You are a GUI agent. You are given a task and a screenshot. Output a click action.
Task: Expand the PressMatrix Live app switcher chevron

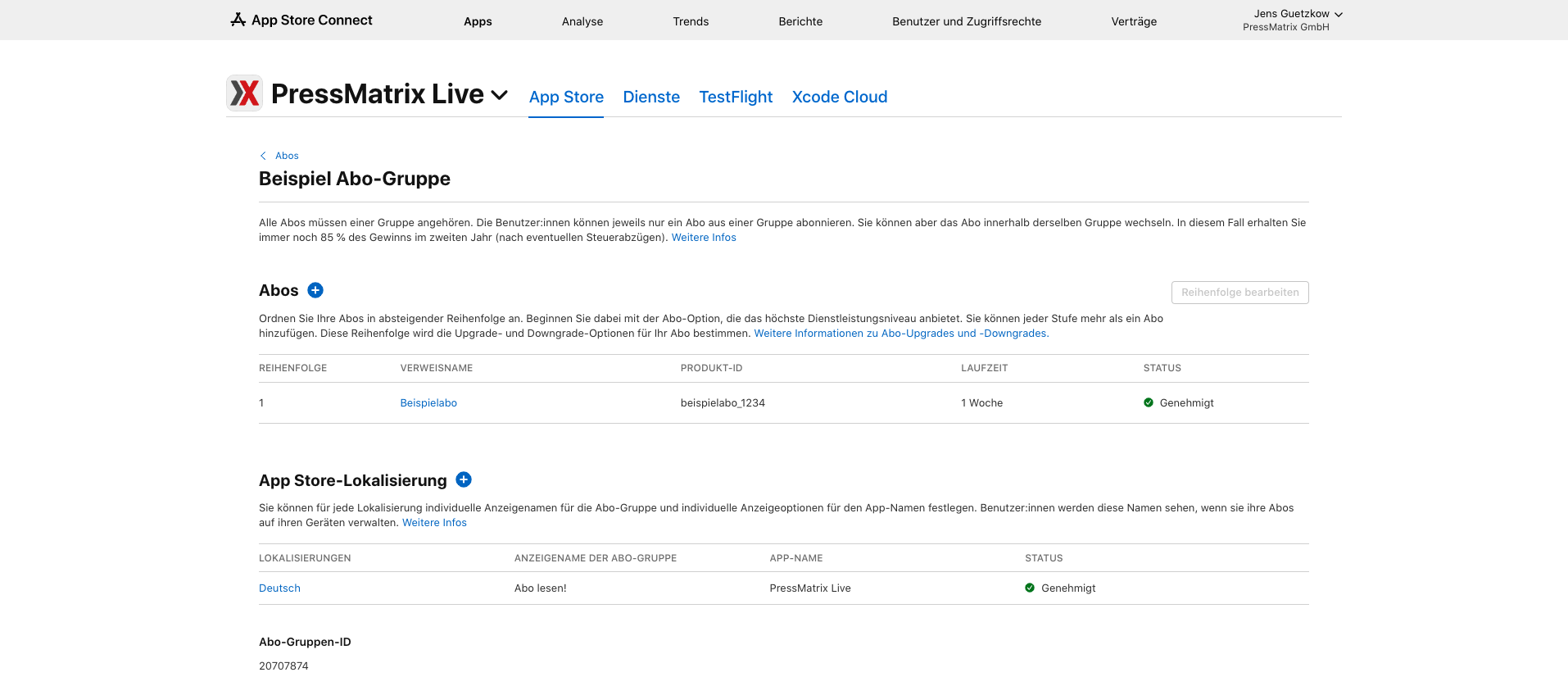[500, 95]
